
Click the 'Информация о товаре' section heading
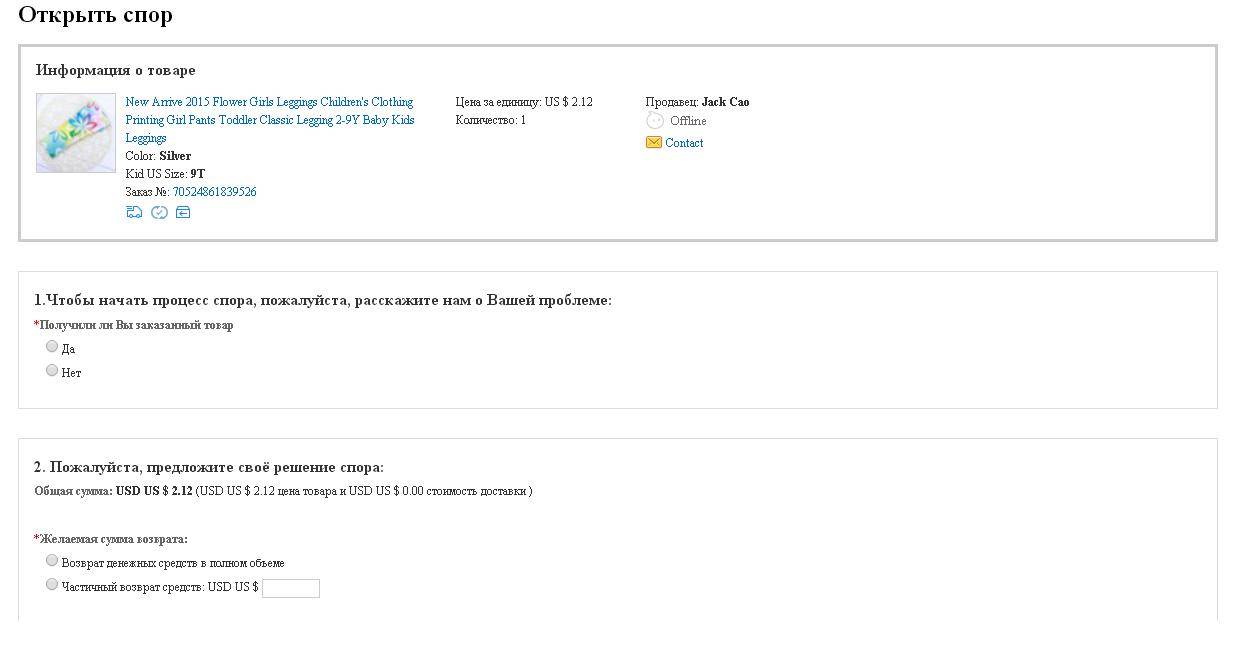pos(116,70)
